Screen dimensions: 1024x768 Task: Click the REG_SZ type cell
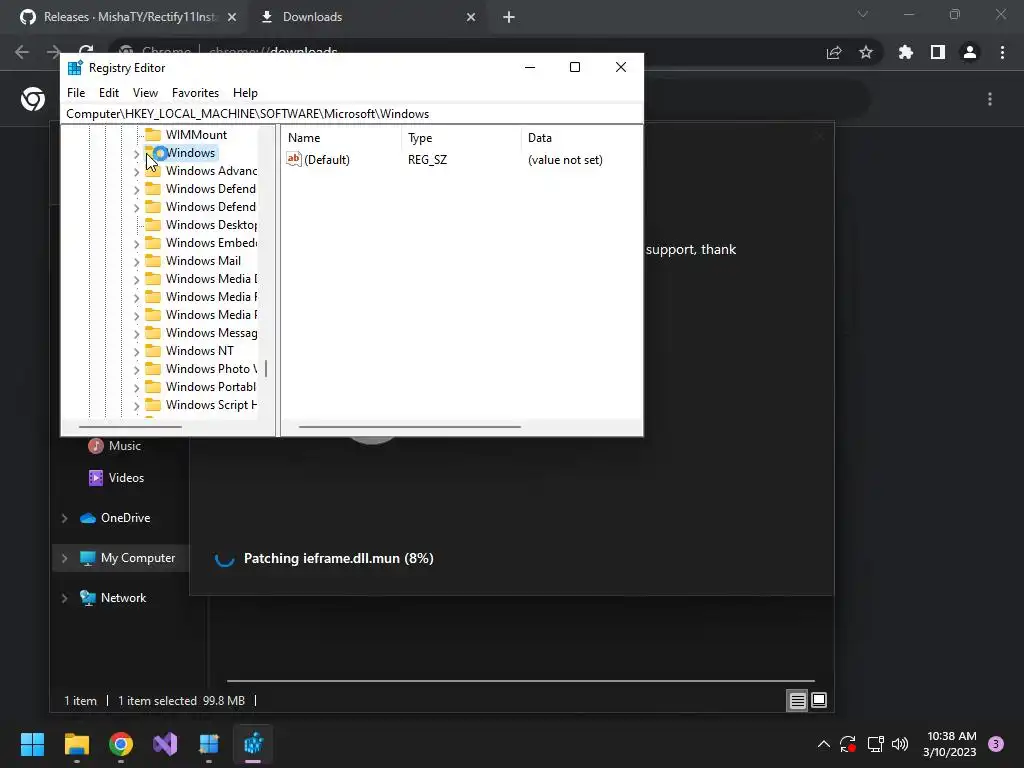(427, 160)
